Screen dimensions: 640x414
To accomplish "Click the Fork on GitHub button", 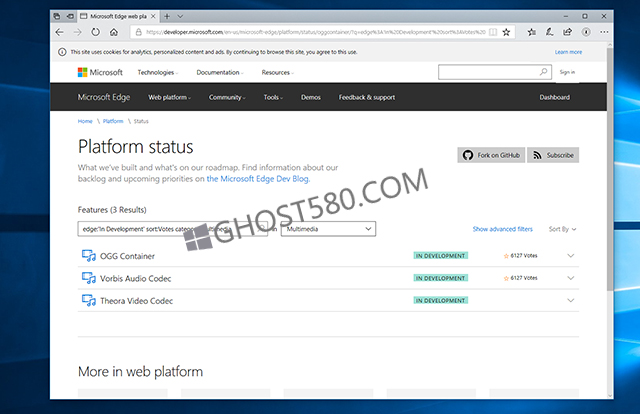I will pyautogui.click(x=491, y=155).
